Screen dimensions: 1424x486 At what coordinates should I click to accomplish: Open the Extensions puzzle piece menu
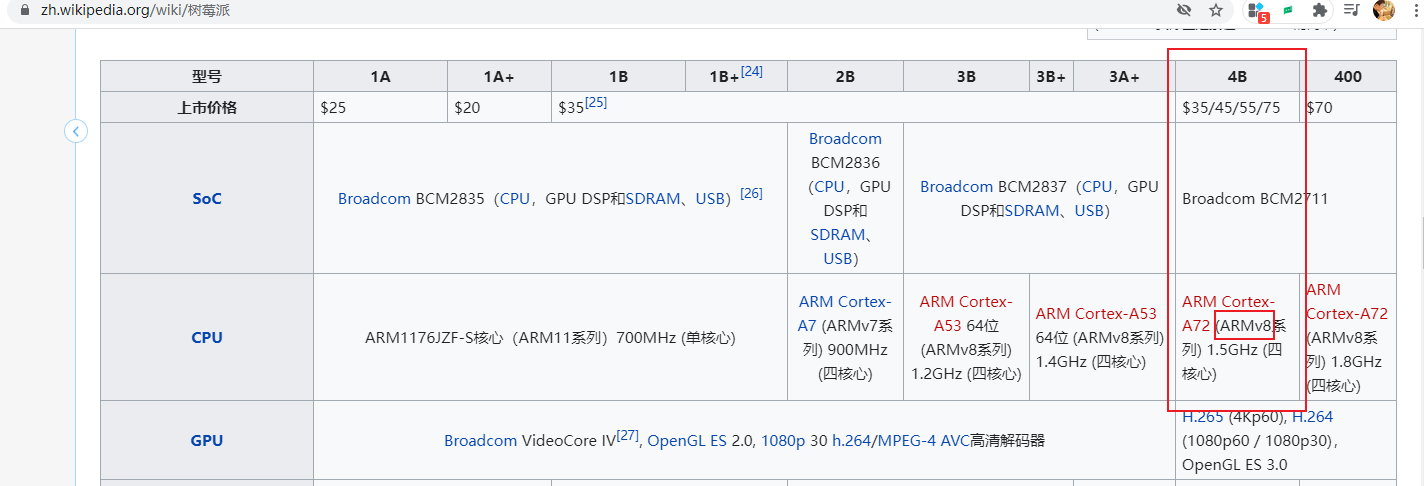(x=1320, y=10)
